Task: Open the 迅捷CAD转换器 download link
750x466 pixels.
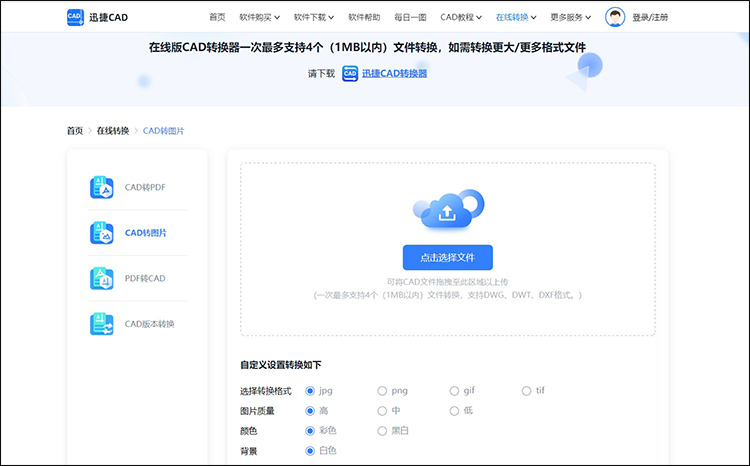Action: [x=394, y=73]
